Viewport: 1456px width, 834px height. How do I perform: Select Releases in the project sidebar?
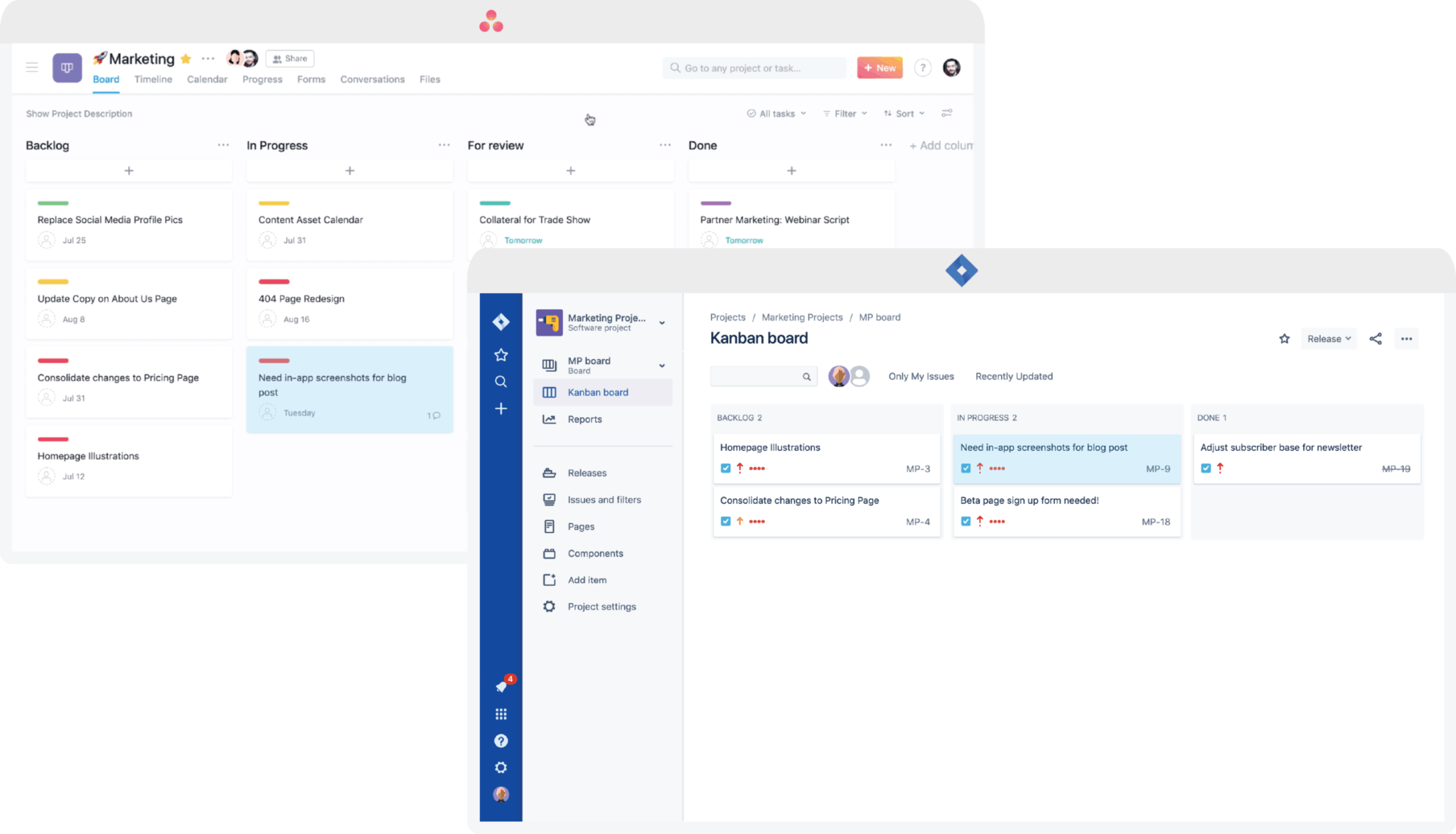point(586,472)
